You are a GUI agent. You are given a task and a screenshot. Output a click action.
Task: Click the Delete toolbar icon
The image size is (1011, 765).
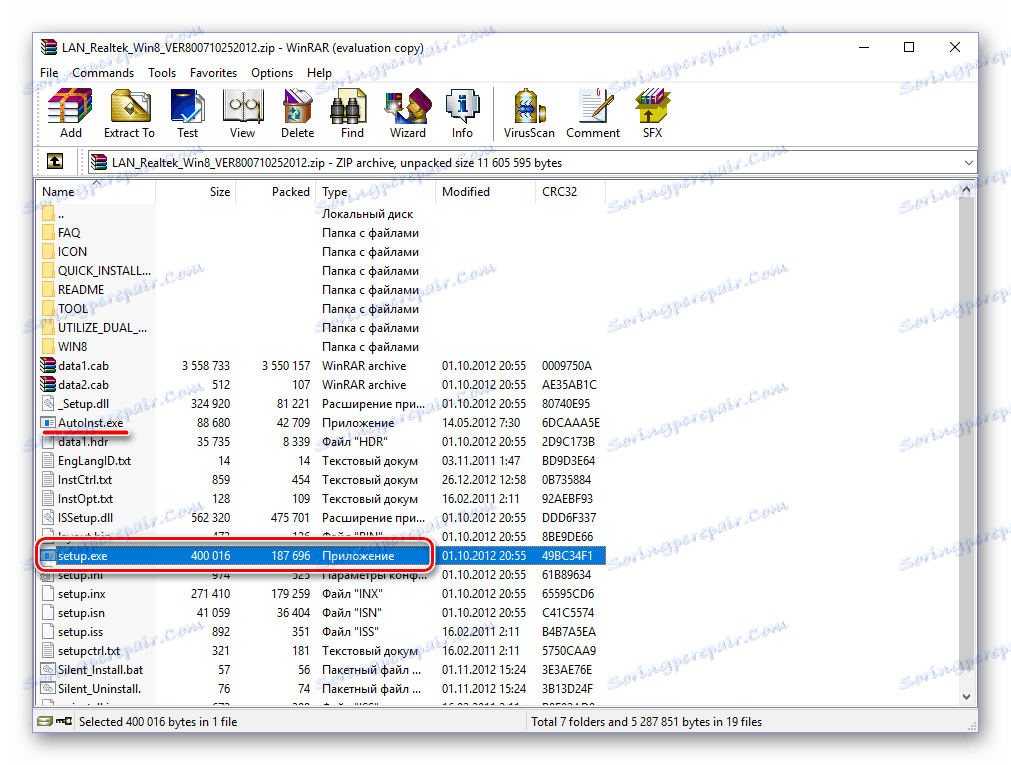[x=297, y=114]
